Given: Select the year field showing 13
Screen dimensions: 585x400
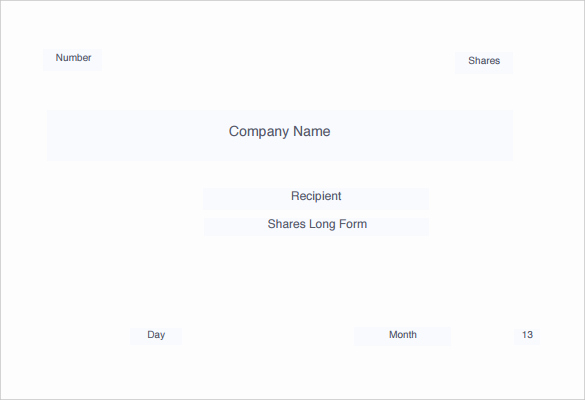Looking at the screenshot, I should [x=527, y=336].
